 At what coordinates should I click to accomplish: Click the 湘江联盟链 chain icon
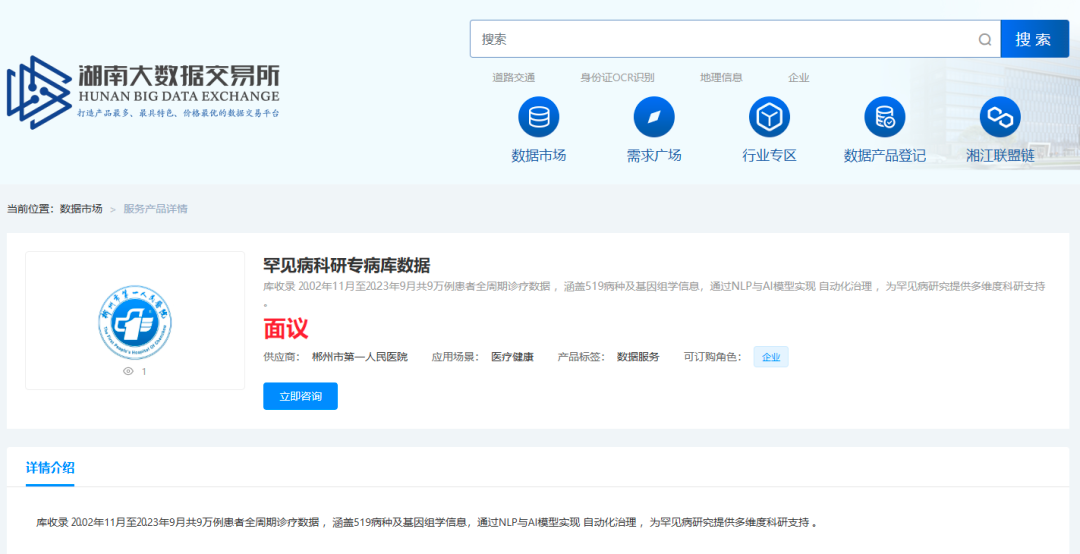click(1000, 118)
